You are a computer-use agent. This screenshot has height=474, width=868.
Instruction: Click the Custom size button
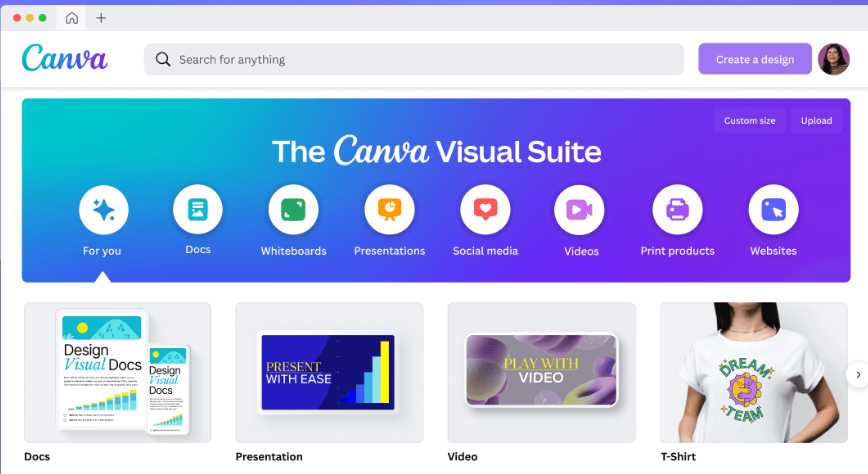tap(749, 121)
